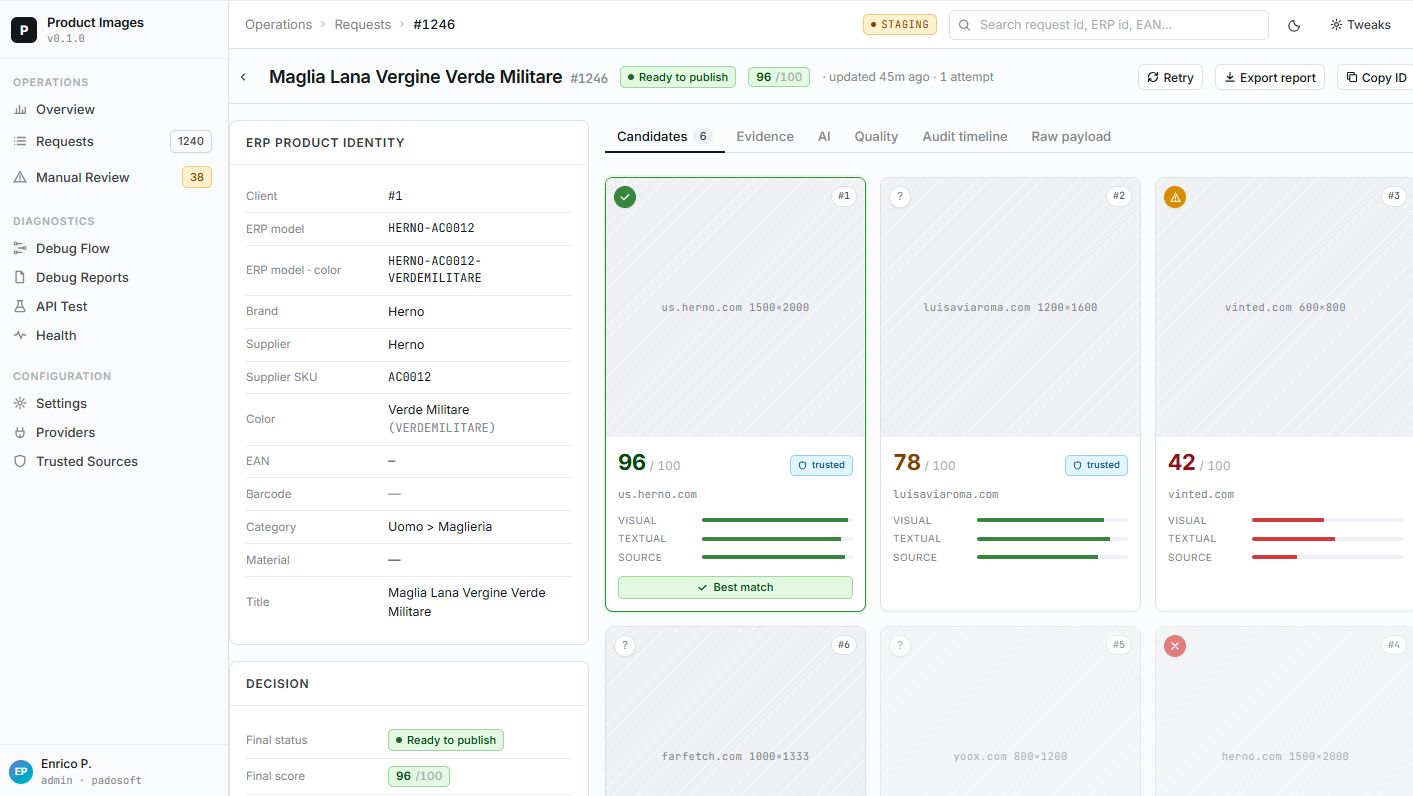Retry the request
1413x796 pixels.
1170,77
